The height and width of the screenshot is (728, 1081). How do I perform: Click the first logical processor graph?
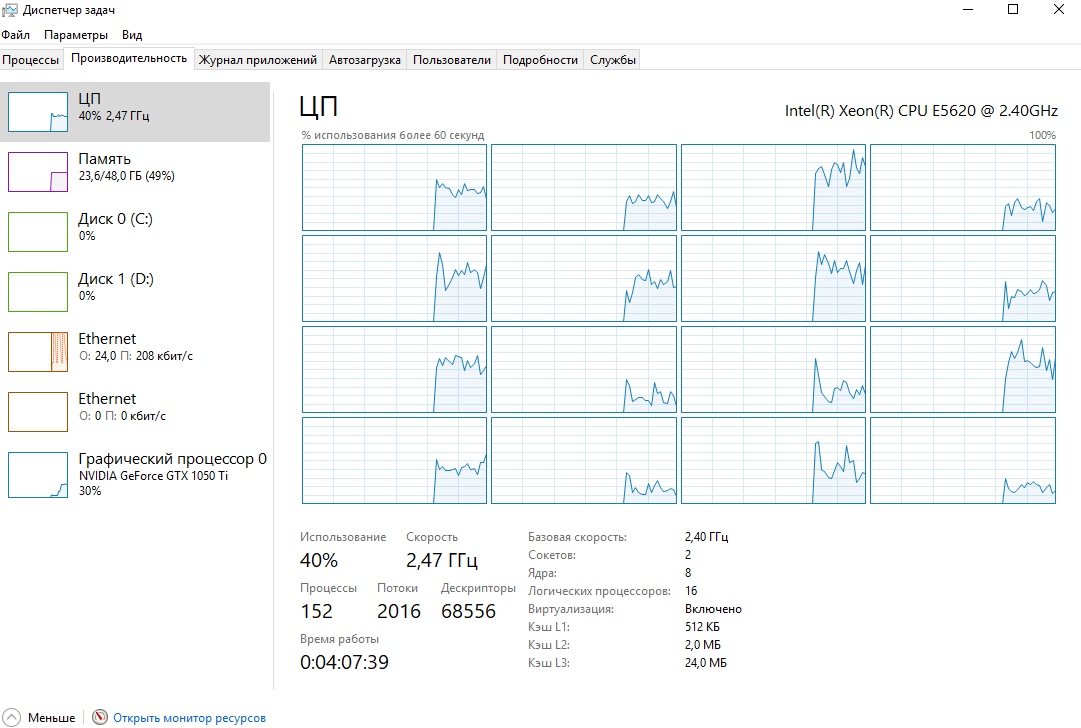[394, 188]
